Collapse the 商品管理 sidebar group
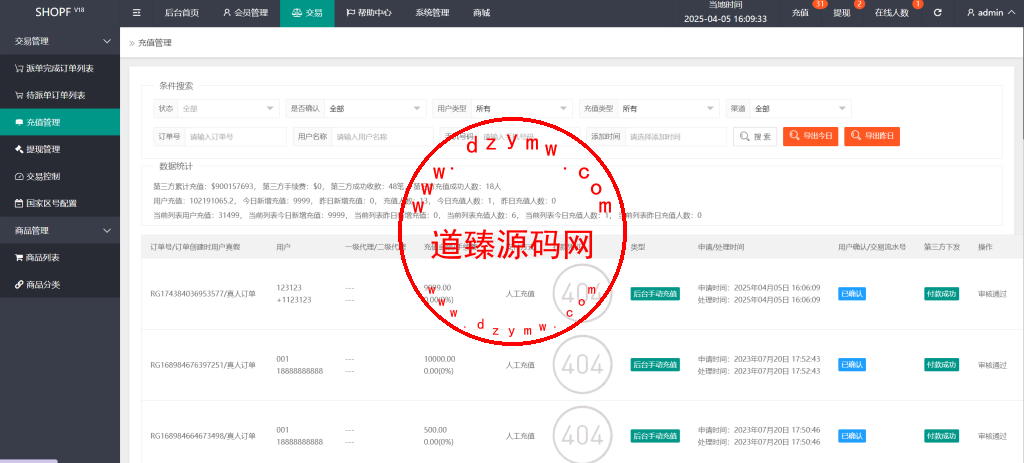 pyautogui.click(x=60, y=231)
